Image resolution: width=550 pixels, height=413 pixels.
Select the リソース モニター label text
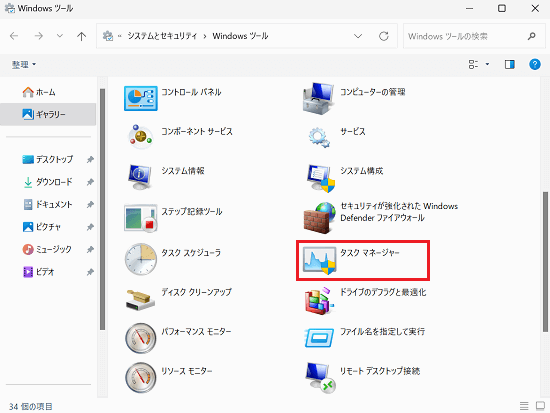click(187, 371)
